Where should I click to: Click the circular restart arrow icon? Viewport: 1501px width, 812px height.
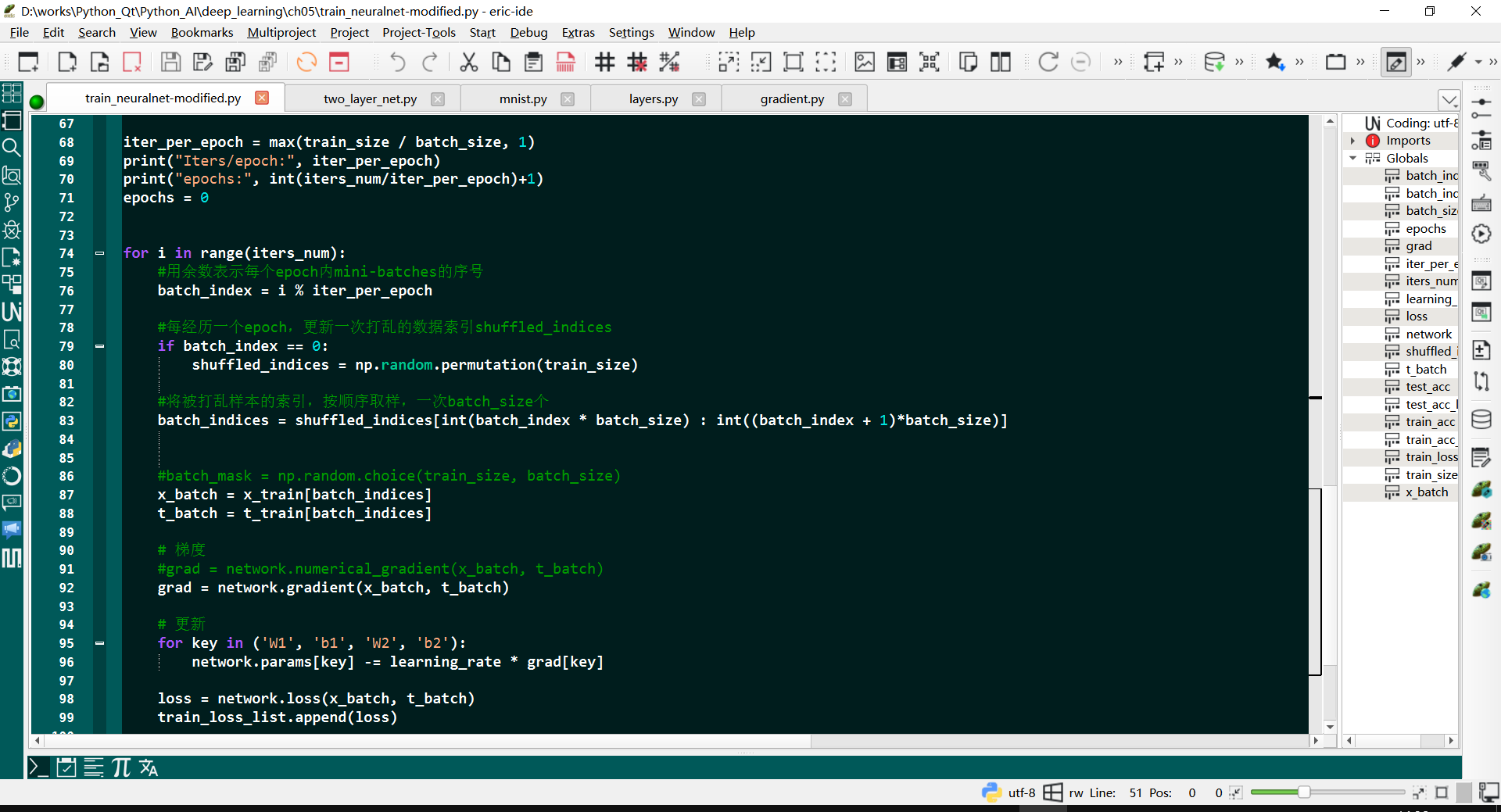(x=1048, y=62)
